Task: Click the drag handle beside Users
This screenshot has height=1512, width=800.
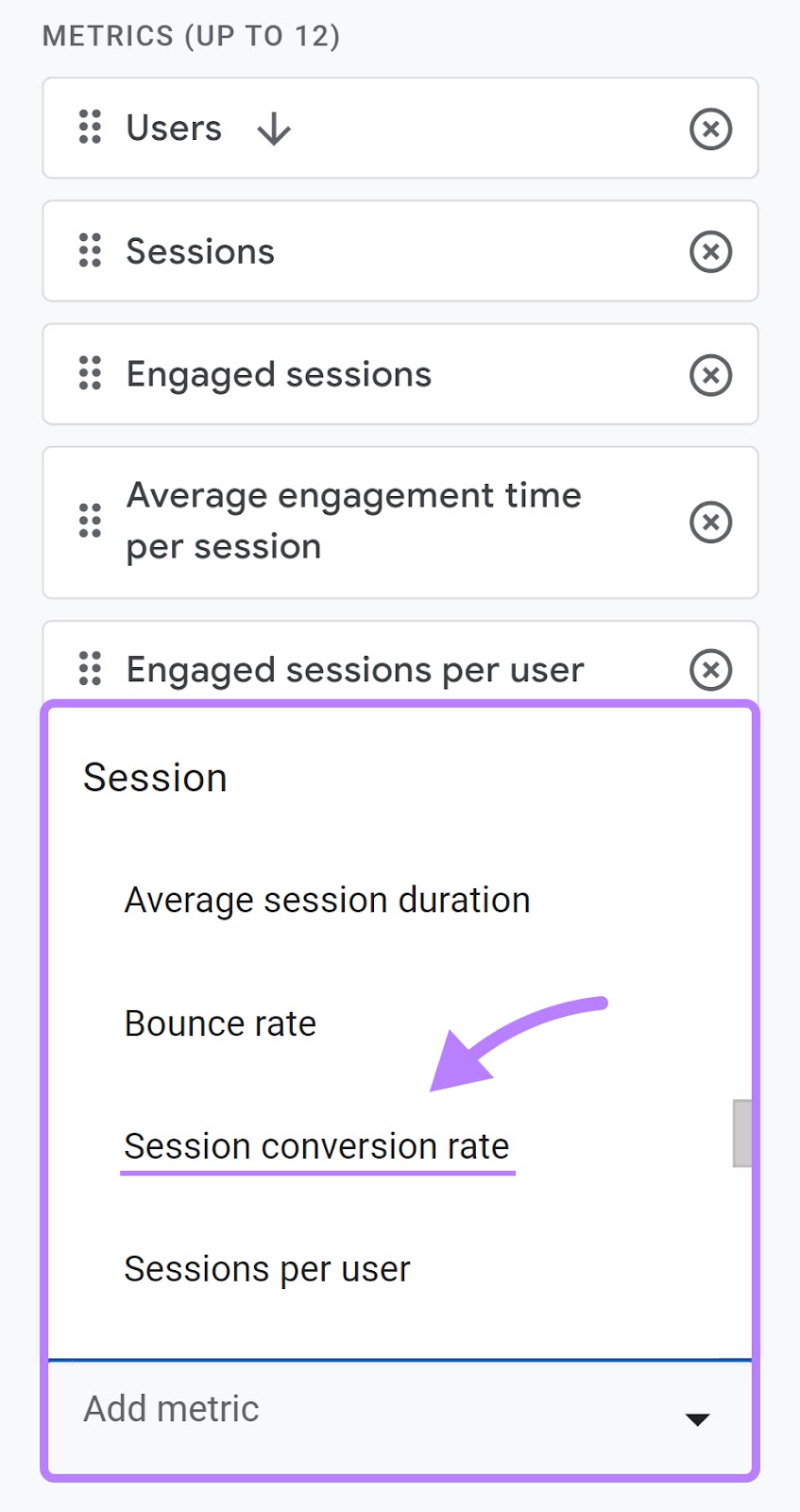Action: [x=90, y=129]
